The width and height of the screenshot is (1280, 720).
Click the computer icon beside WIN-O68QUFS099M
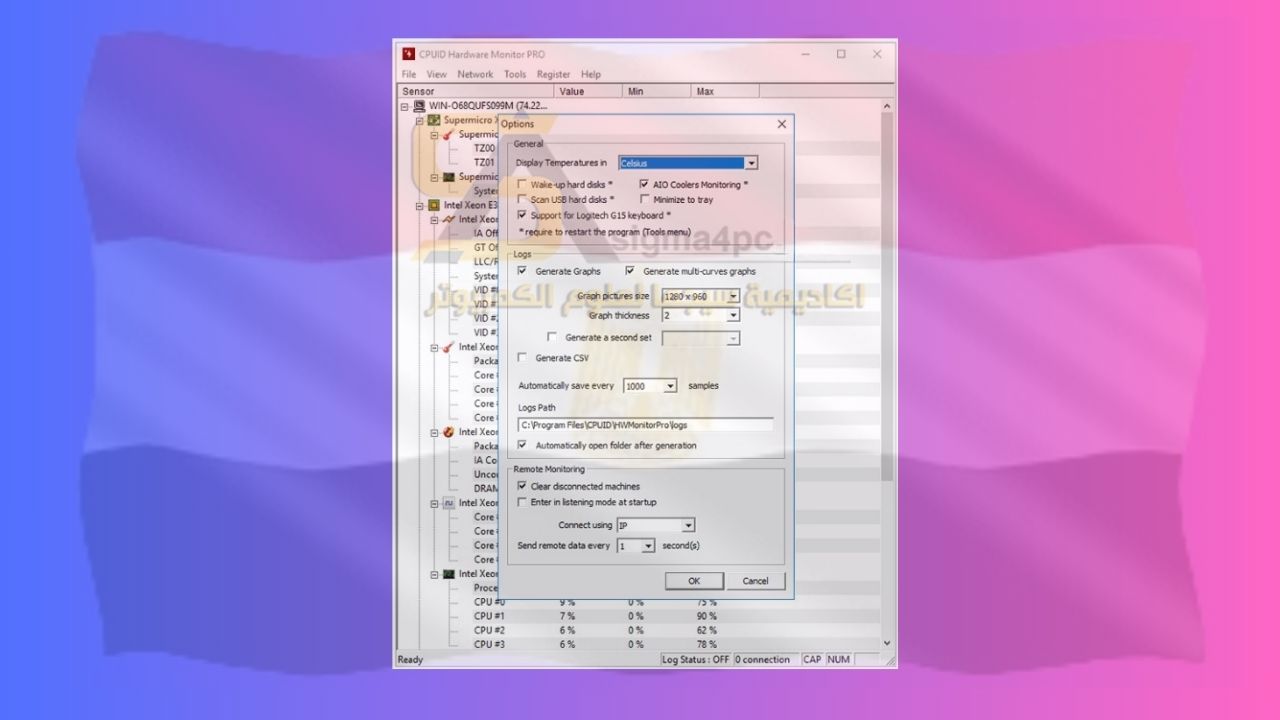click(419, 106)
